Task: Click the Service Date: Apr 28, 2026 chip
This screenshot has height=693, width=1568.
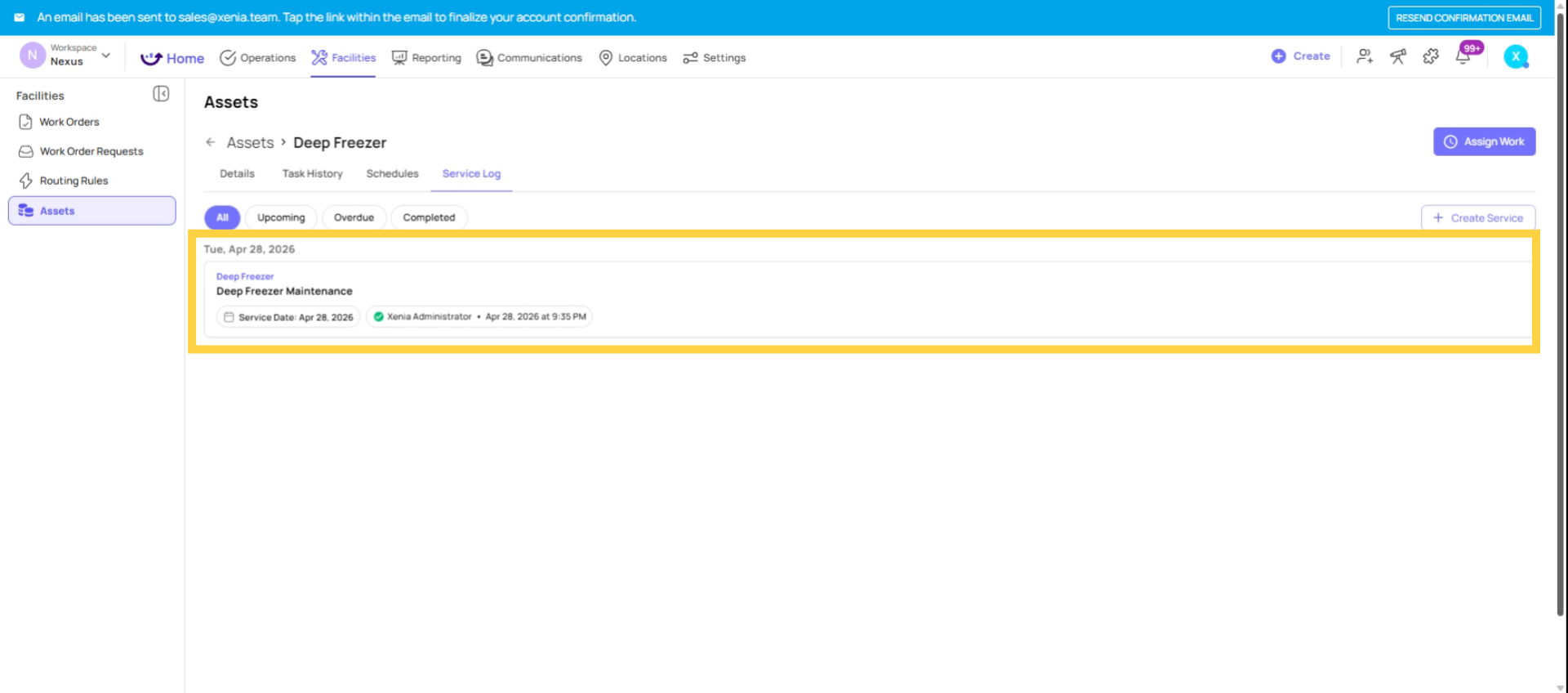Action: point(288,317)
